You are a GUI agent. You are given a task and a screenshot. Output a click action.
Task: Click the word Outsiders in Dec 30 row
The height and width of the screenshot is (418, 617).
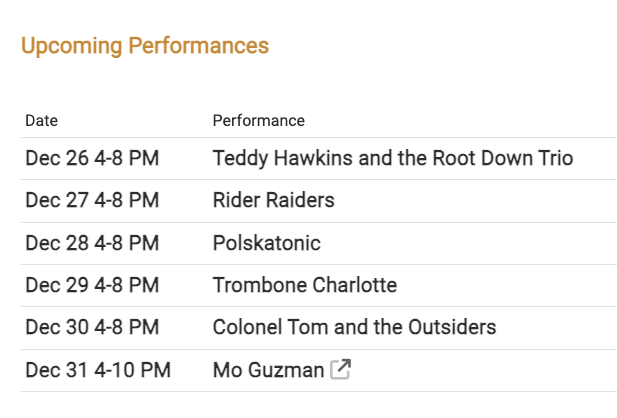452,327
